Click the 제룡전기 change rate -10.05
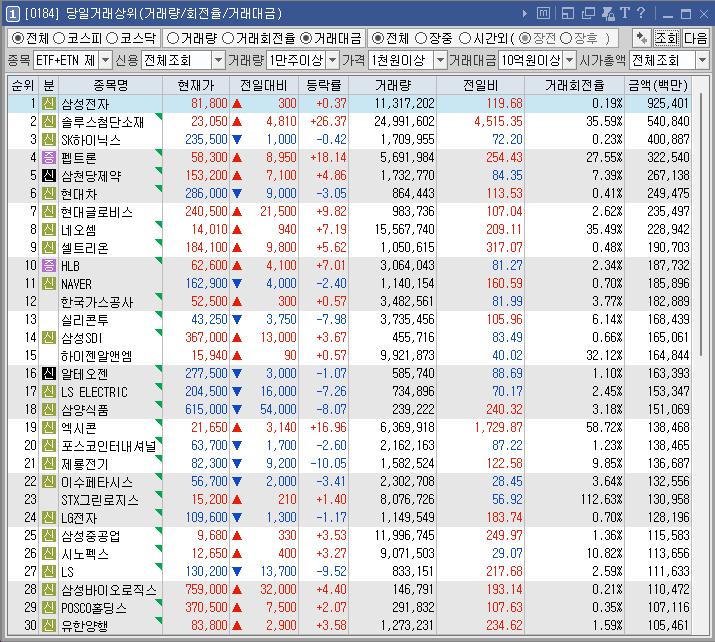The height and width of the screenshot is (642, 715). (x=329, y=463)
